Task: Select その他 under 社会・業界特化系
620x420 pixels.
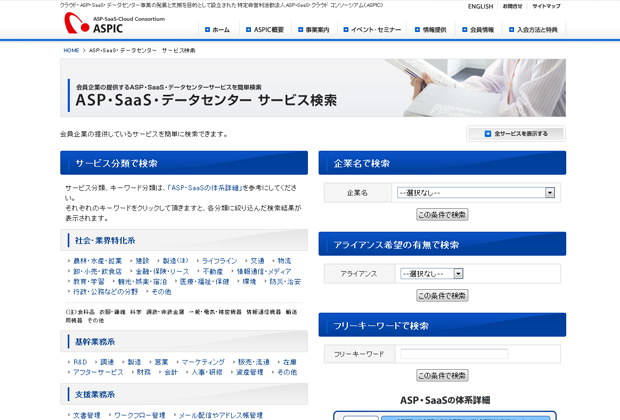Action: pyautogui.click(x=161, y=291)
